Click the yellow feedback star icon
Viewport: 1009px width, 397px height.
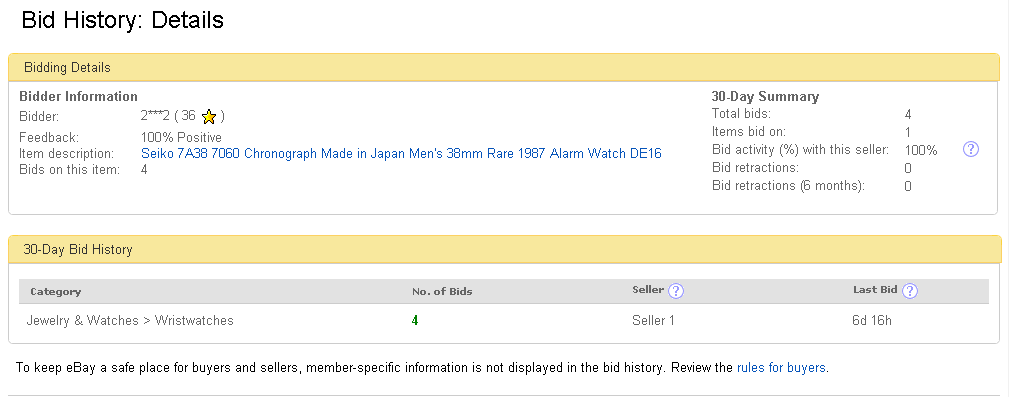pos(208,117)
